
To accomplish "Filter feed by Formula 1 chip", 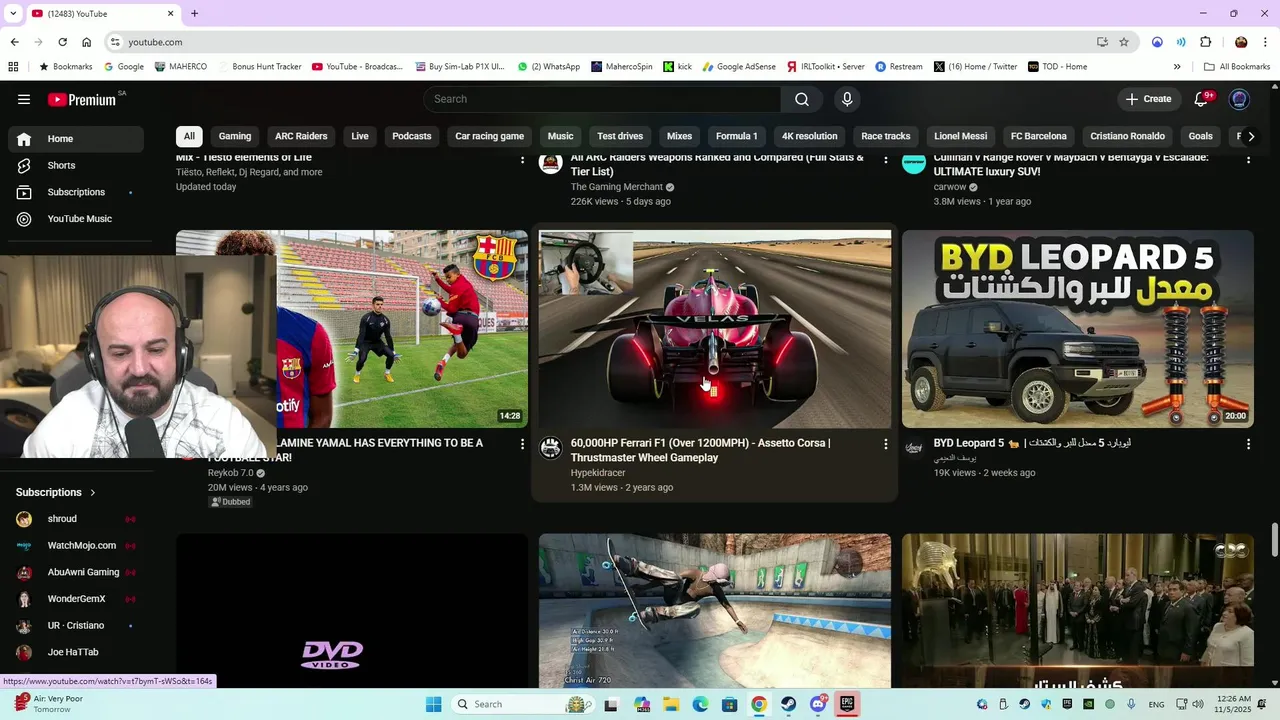I will tap(737, 136).
